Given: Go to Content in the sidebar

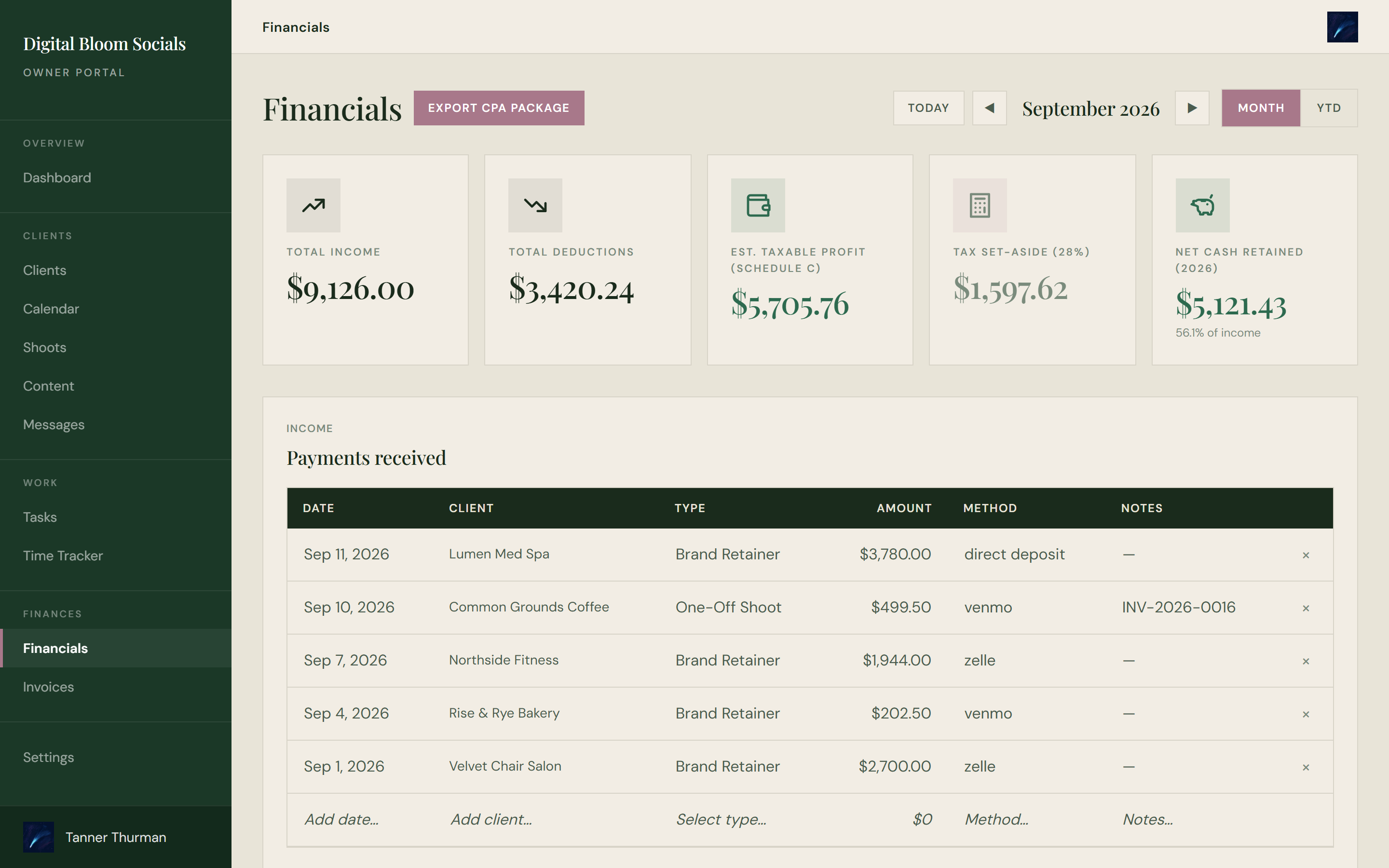Looking at the screenshot, I should pos(116,386).
